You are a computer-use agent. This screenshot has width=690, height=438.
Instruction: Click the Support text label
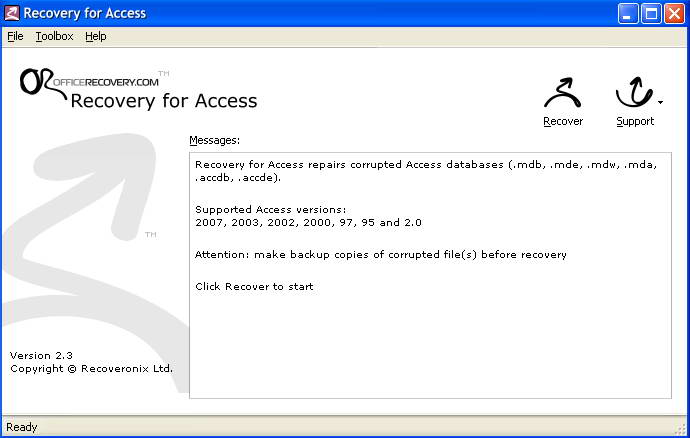[635, 121]
